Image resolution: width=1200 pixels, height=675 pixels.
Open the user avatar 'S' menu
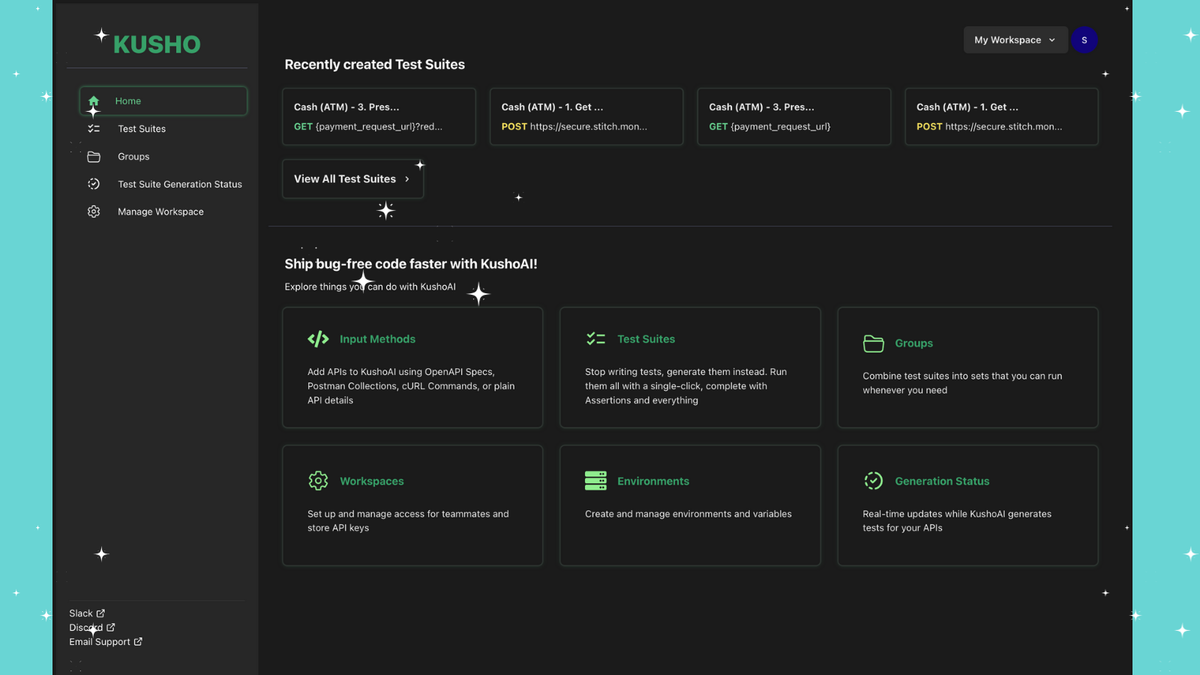[1084, 40]
